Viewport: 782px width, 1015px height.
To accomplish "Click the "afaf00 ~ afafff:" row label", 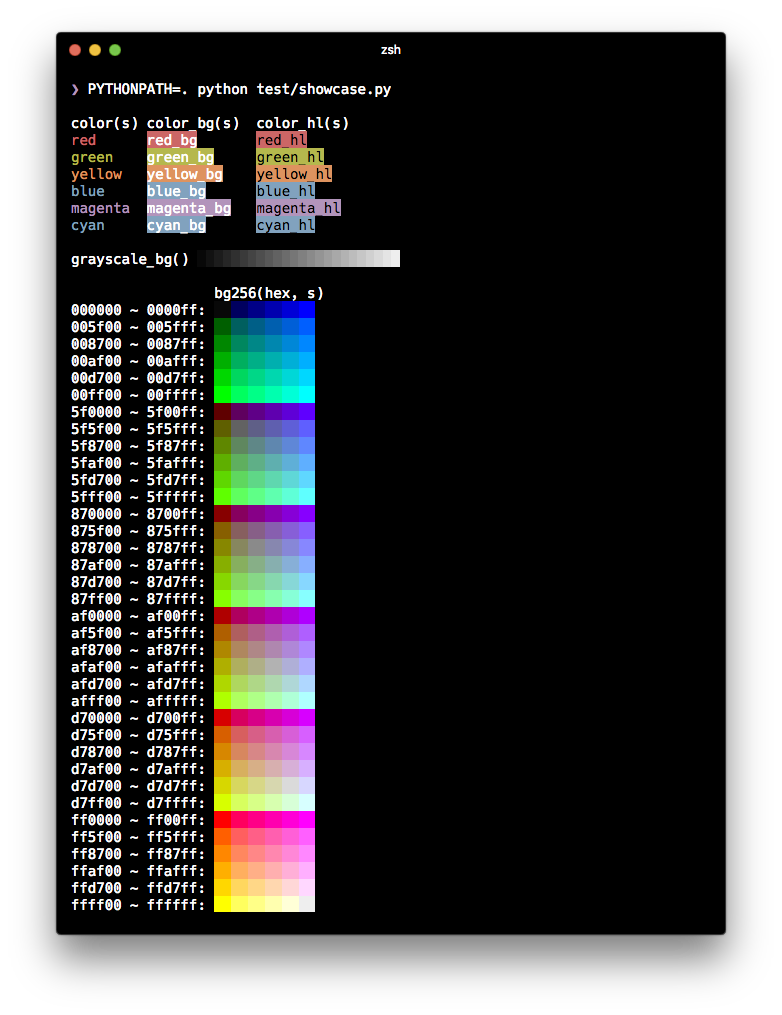I will coord(138,667).
